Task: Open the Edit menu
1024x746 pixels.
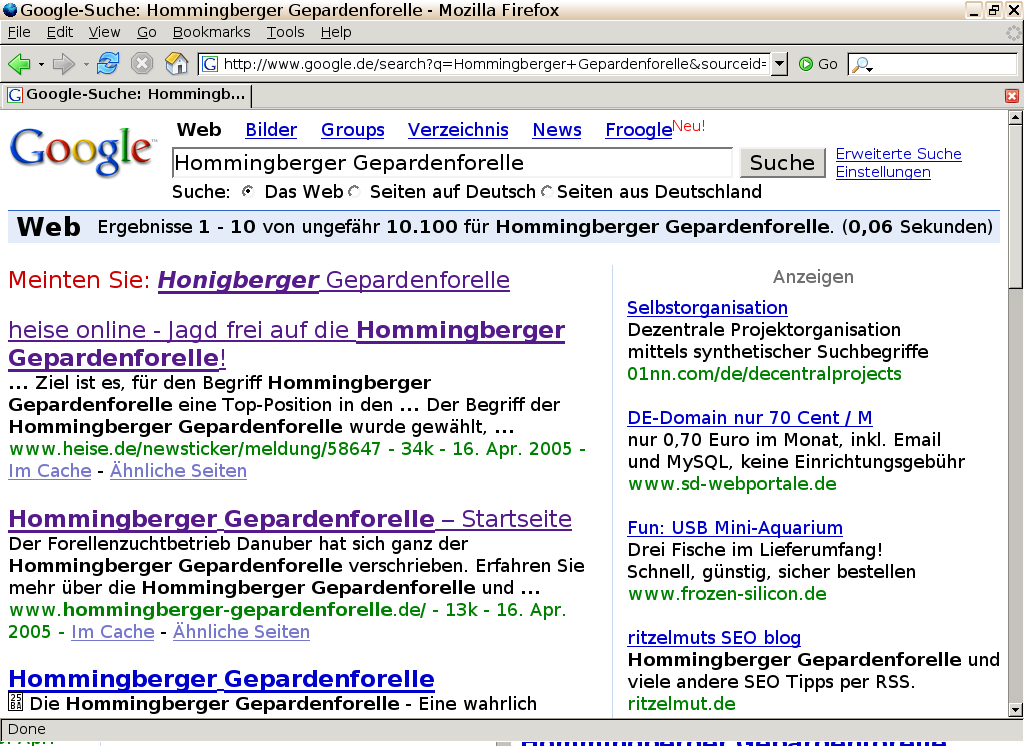Action: tap(59, 32)
